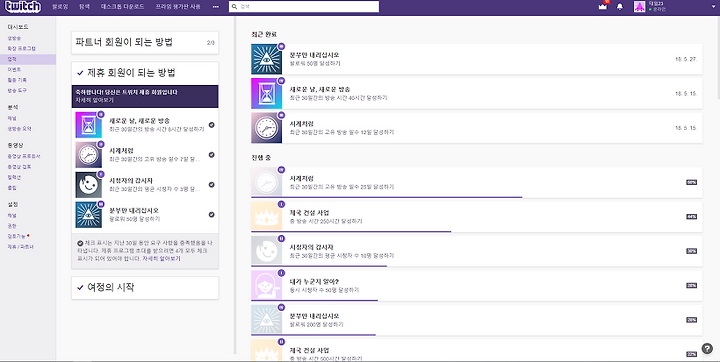The image size is (720, 362).
Task: Open 채널 under the 설정 section
Action: tap(12, 215)
